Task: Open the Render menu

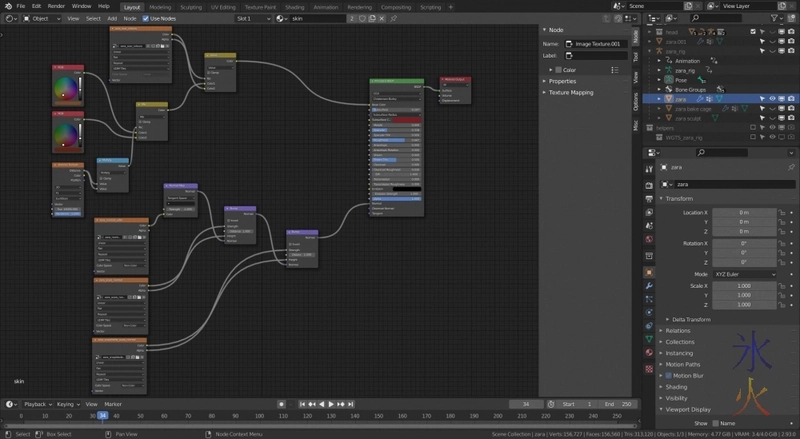Action: [56, 6]
